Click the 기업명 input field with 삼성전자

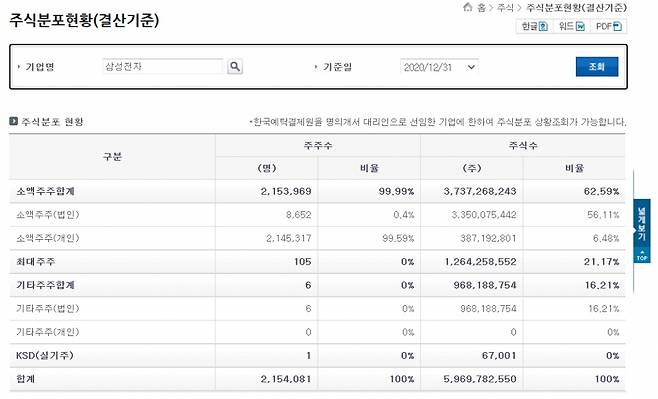coord(163,66)
